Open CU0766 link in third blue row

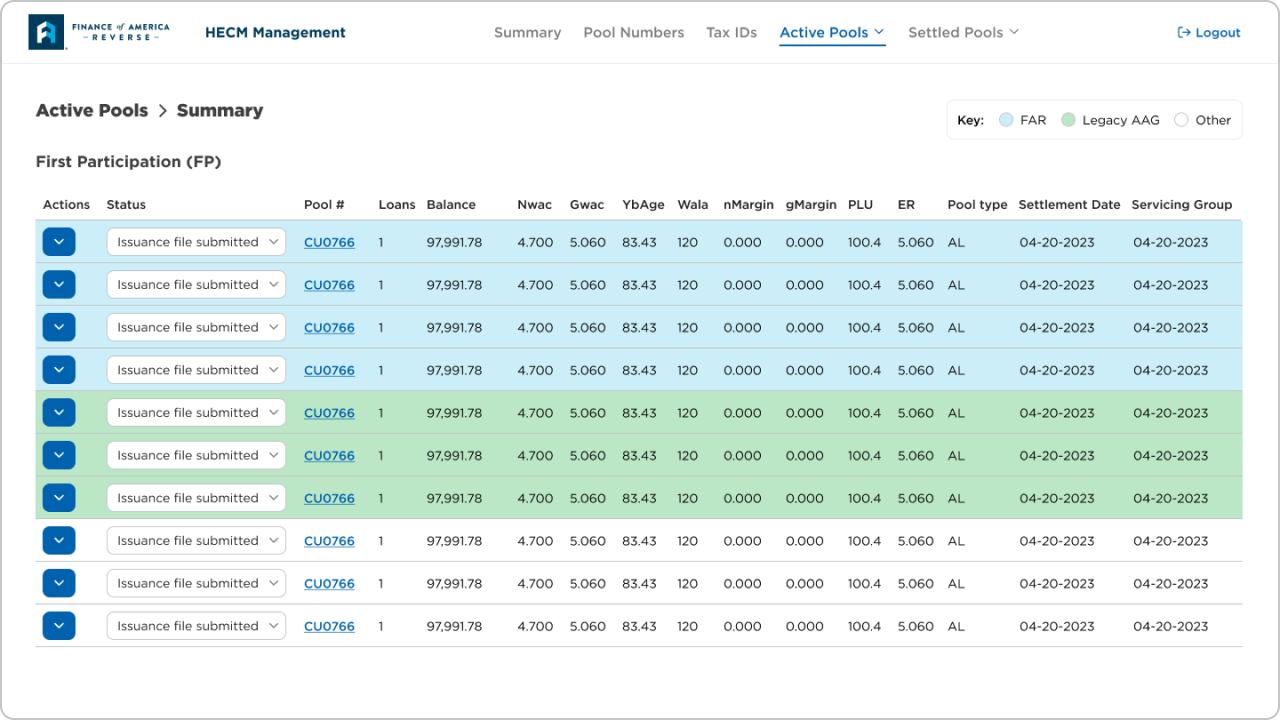click(329, 327)
